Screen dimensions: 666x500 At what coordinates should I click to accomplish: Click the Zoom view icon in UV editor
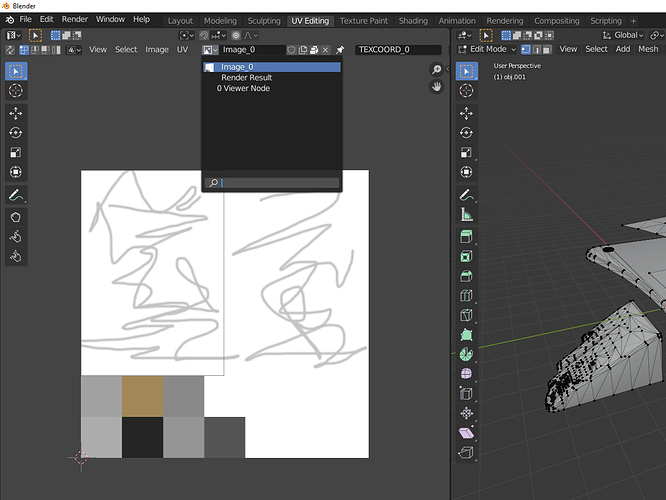[x=436, y=69]
